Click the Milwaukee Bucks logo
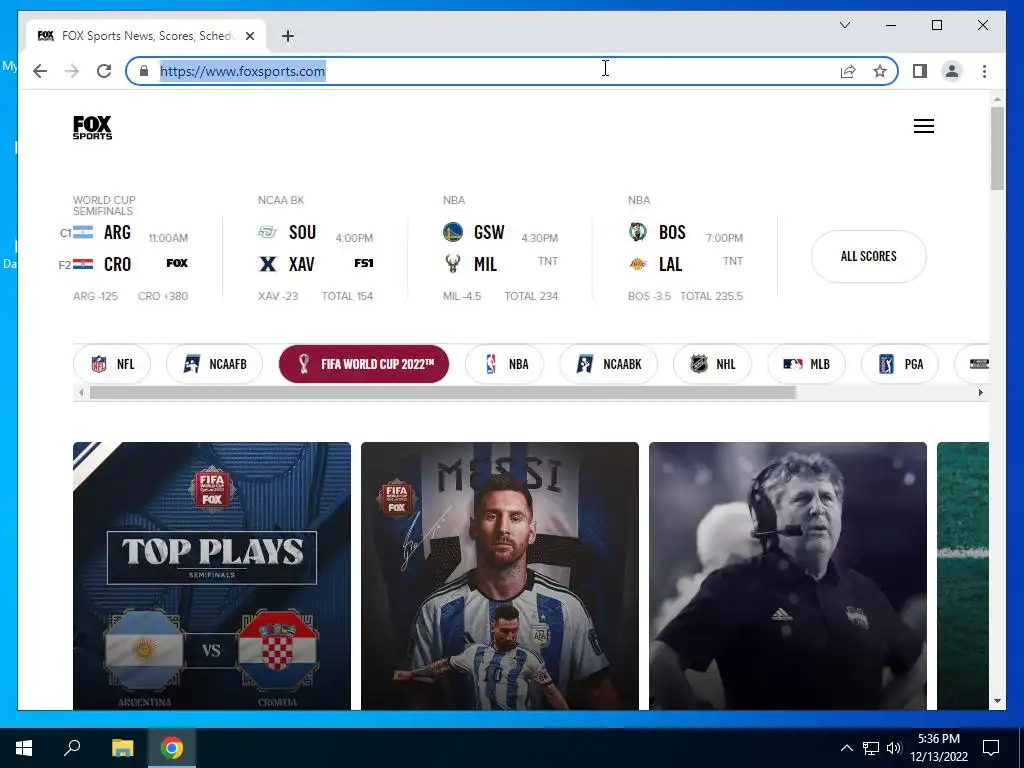The height and width of the screenshot is (768, 1024). 453,264
